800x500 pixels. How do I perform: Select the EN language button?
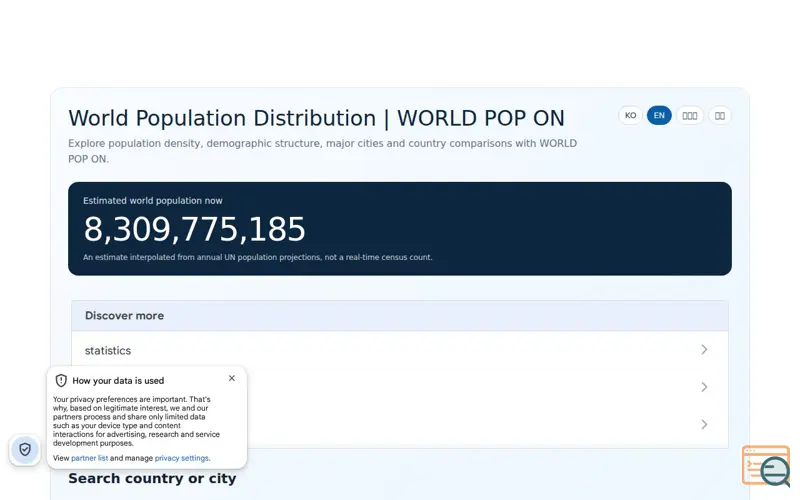click(x=659, y=115)
